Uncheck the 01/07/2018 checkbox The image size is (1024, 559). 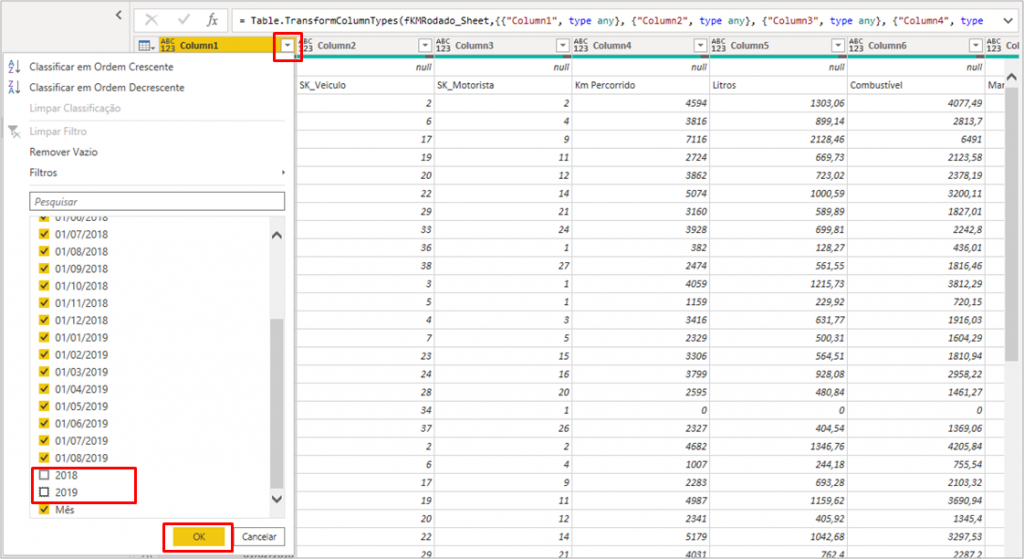click(x=44, y=234)
